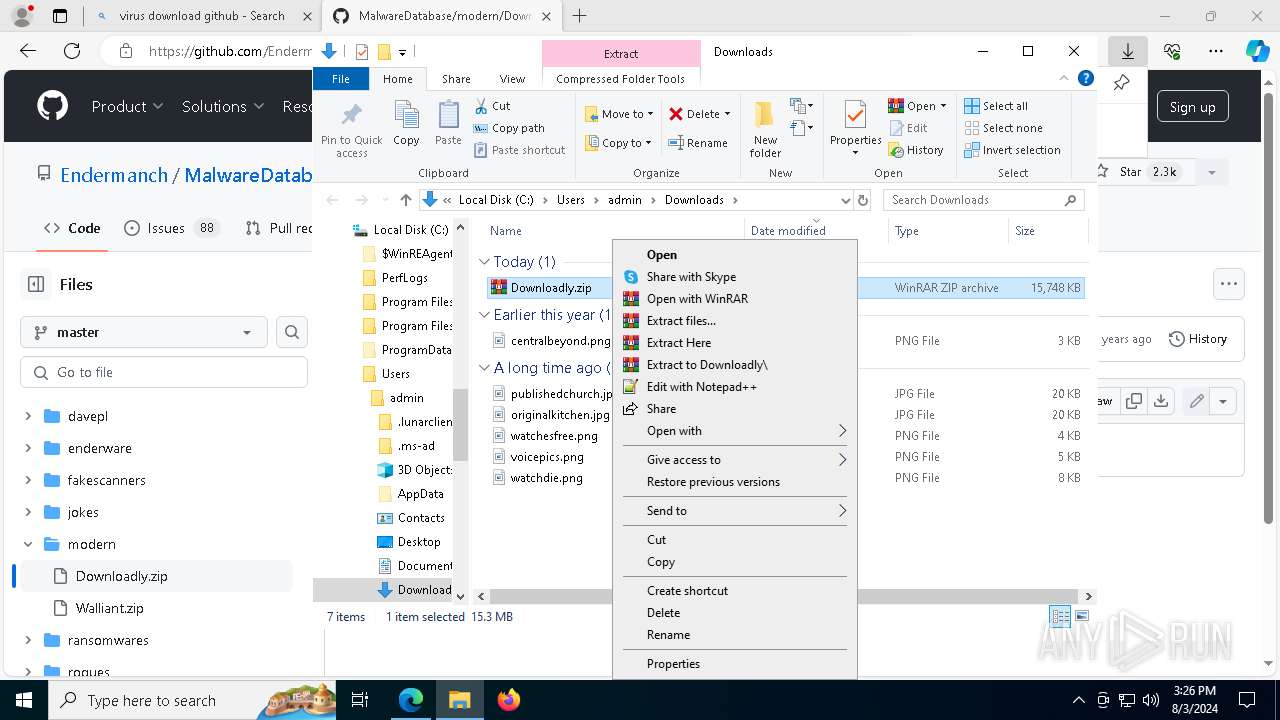Select Desktop in Explorer navigation tree
The width and height of the screenshot is (1280, 720).
click(x=409, y=542)
